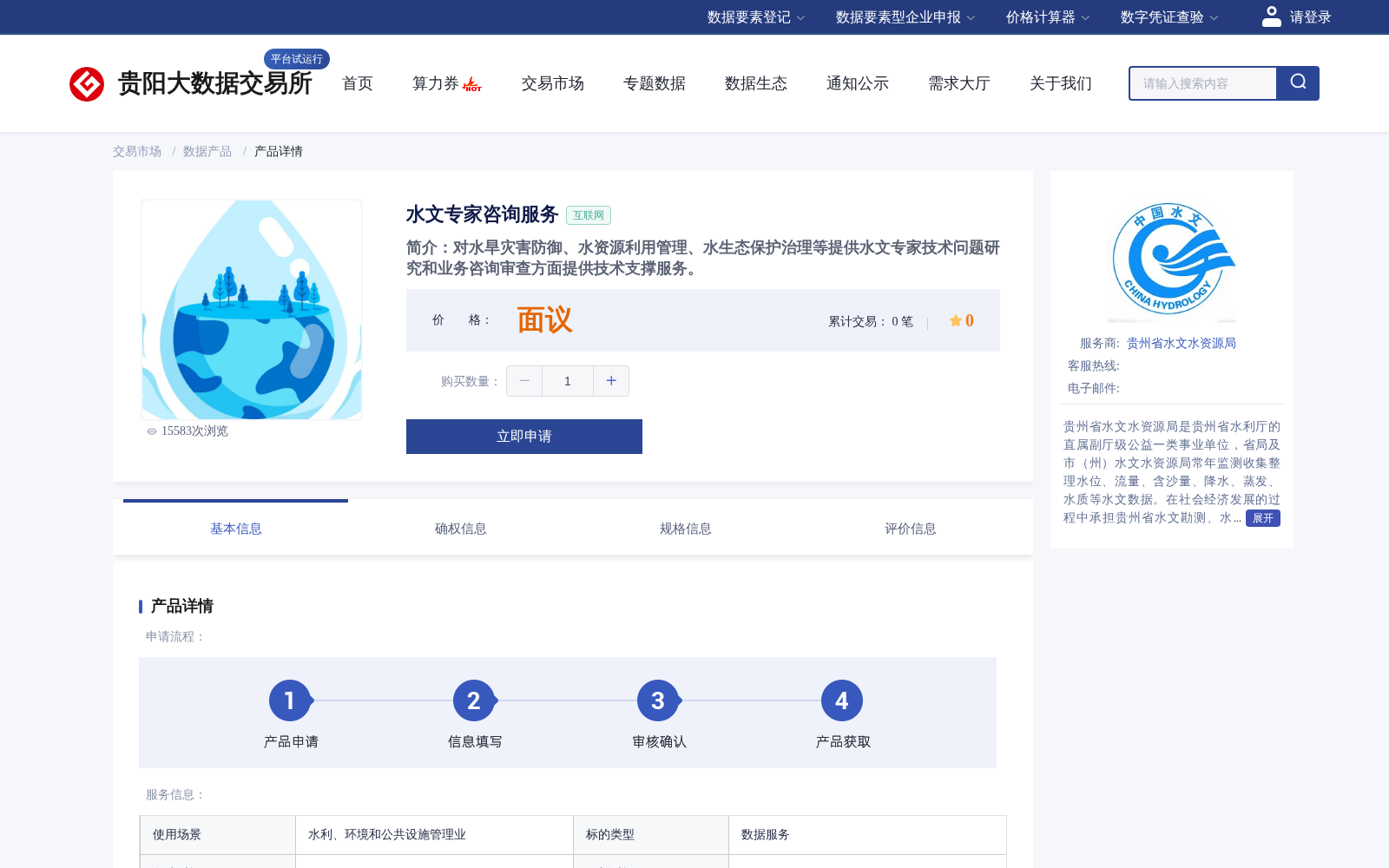1389x868 pixels.
Task: Switch to 评价信息 tab
Action: tap(911, 529)
